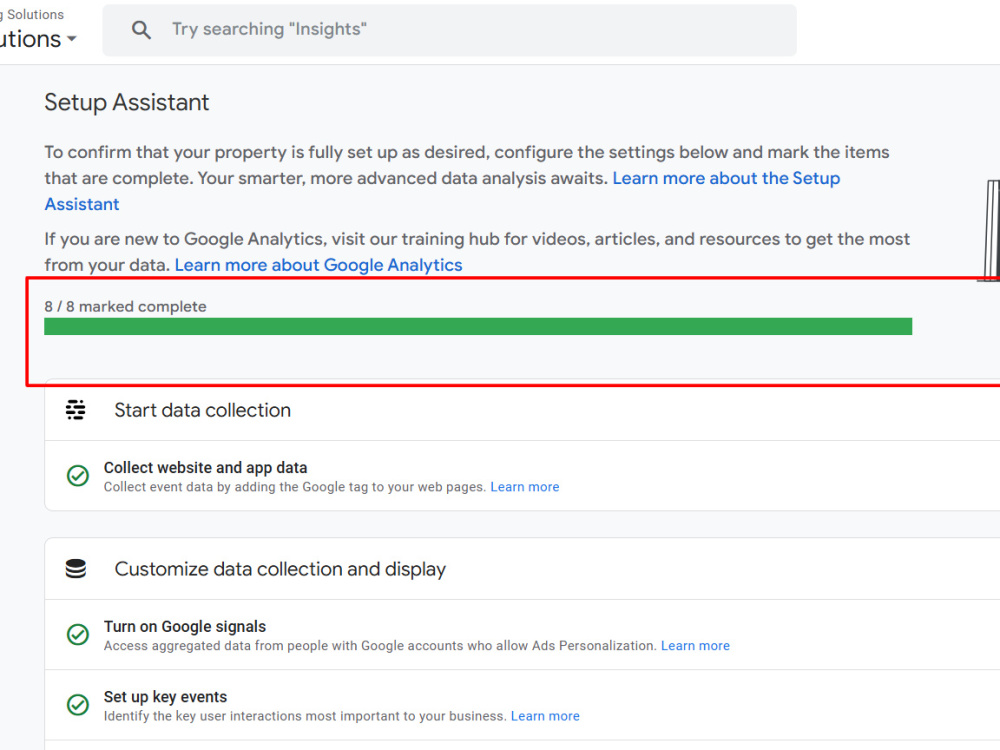Open "Learn more about Google Analytics" link
Viewport: 1000px width, 750px height.
click(318, 265)
